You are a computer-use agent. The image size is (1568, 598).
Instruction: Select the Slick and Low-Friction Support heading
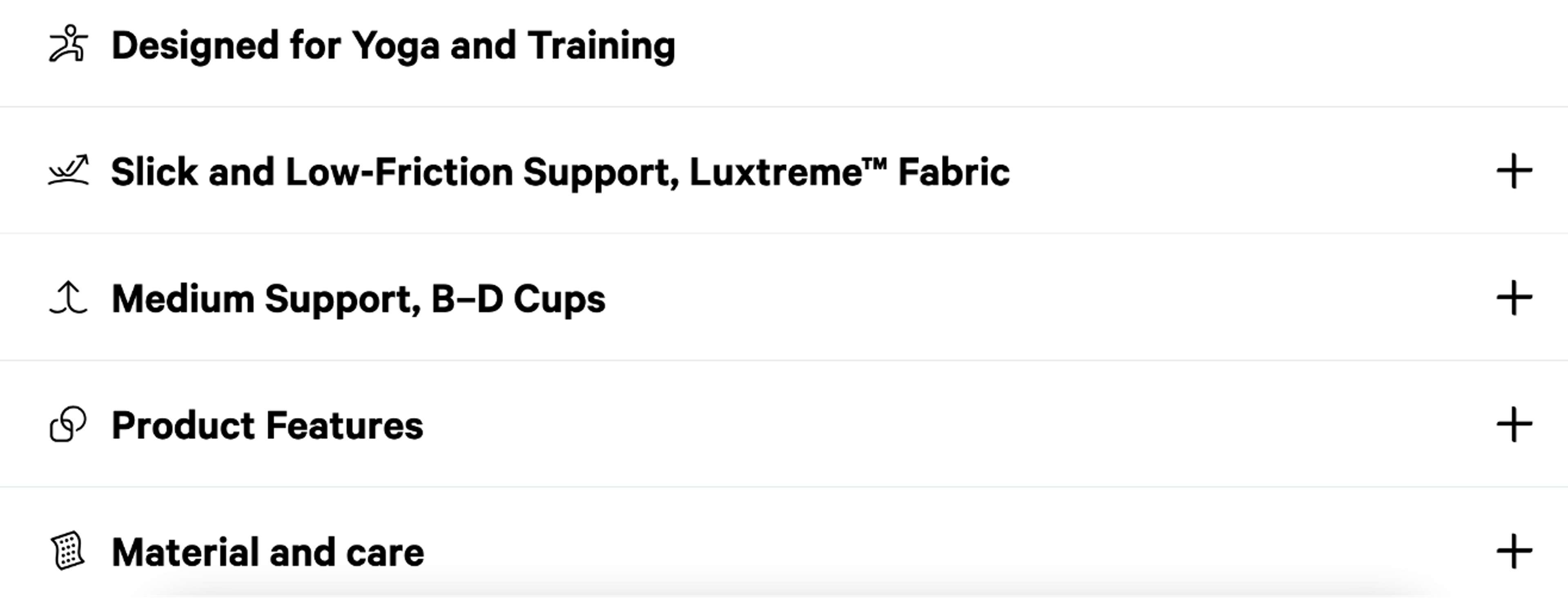coord(559,171)
